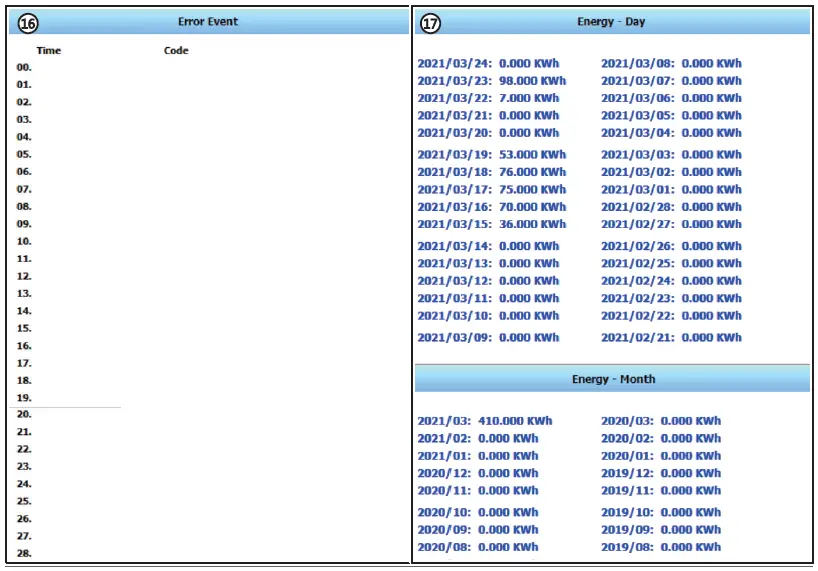Click the 2021/03/21 daily energy entry
Screen dimensions: 818x571
pos(488,115)
